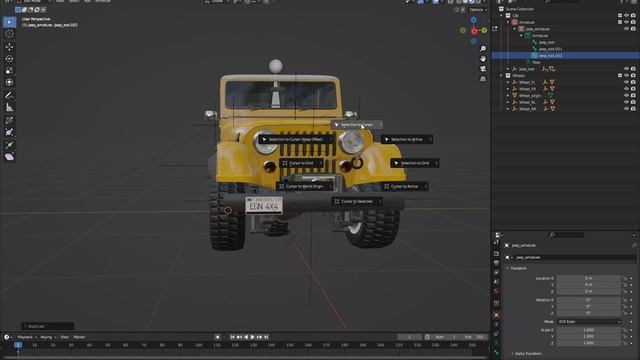Click the play animation button
Viewport: 640px width, 360px height.
pos(252,337)
